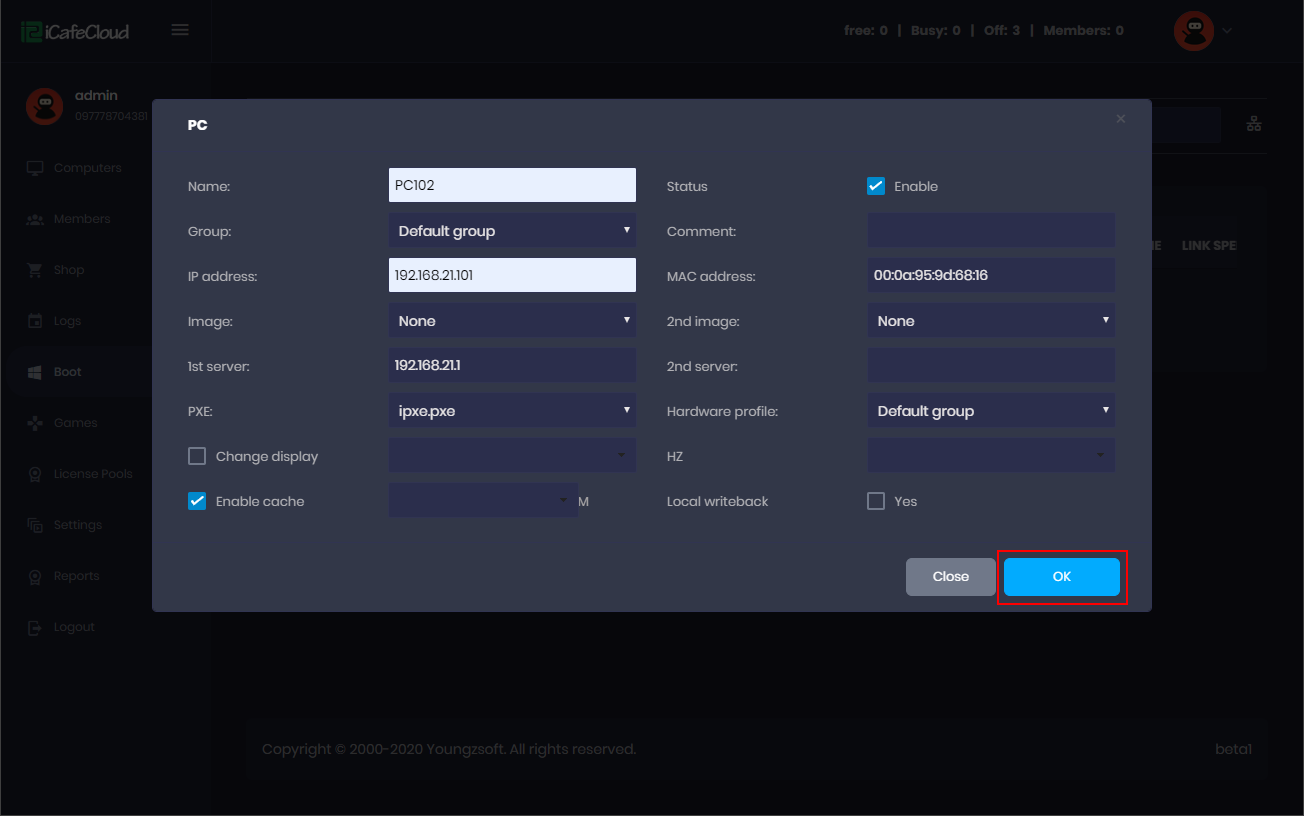Dismiss dialog with the X icon
Image resolution: width=1304 pixels, height=816 pixels.
tap(1120, 119)
